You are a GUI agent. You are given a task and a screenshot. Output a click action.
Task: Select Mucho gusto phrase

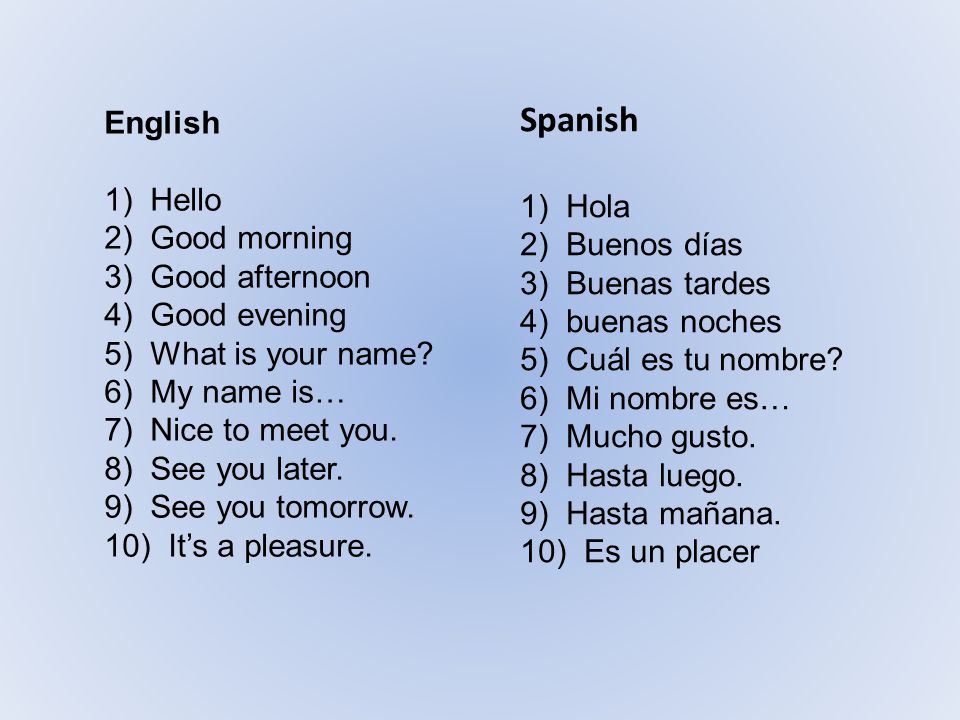[x=661, y=438]
